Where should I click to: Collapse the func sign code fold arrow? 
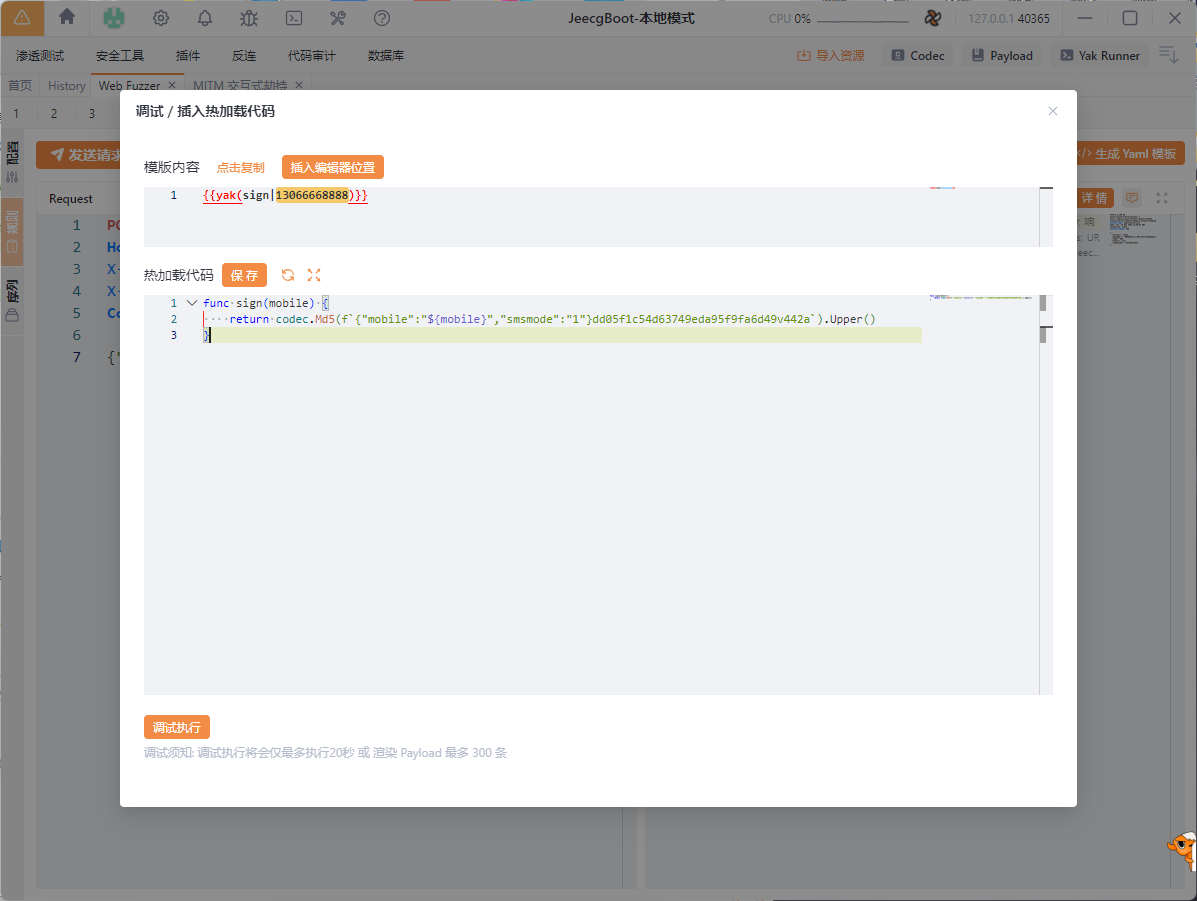point(192,303)
